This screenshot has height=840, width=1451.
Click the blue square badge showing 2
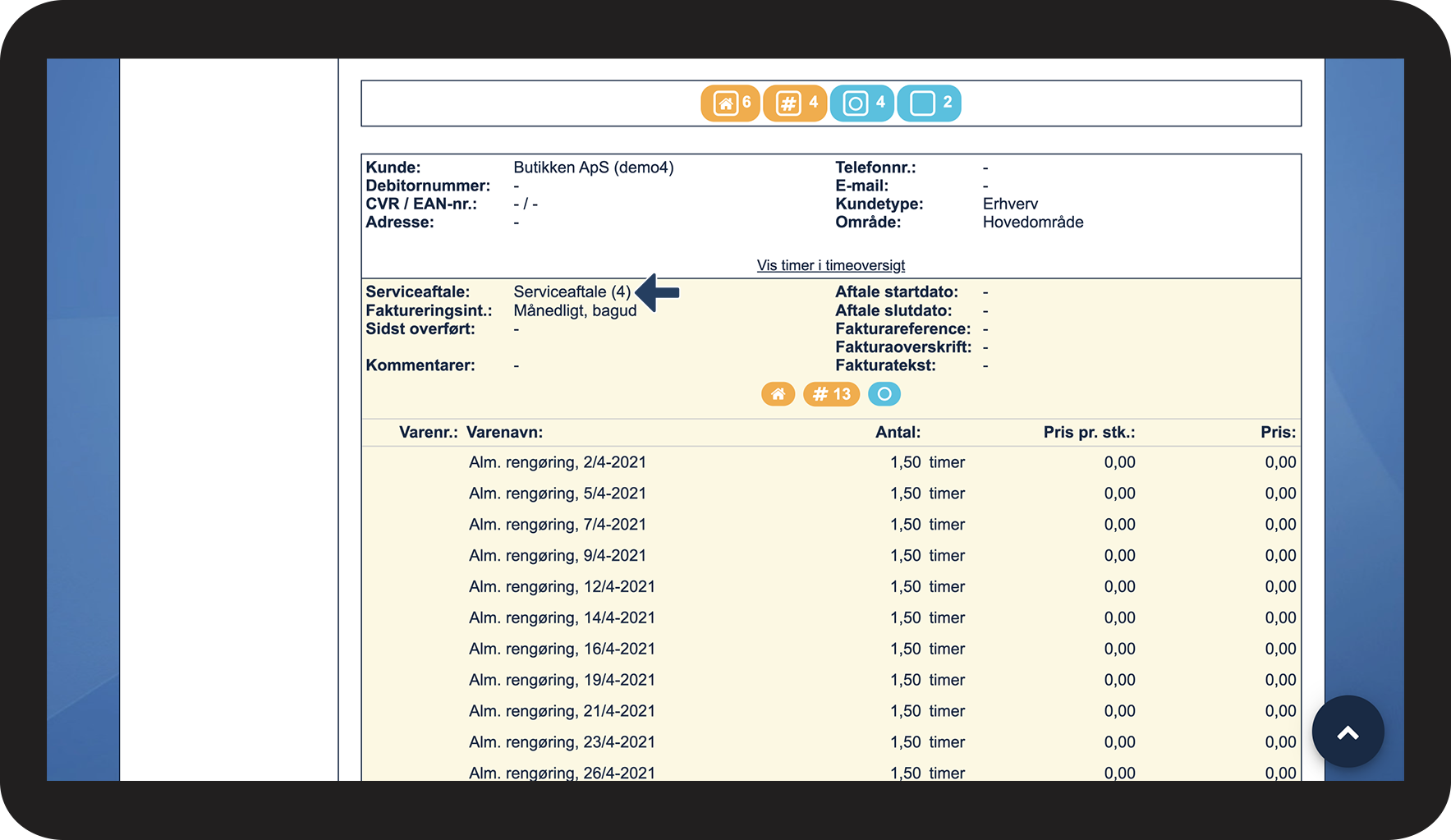click(929, 103)
